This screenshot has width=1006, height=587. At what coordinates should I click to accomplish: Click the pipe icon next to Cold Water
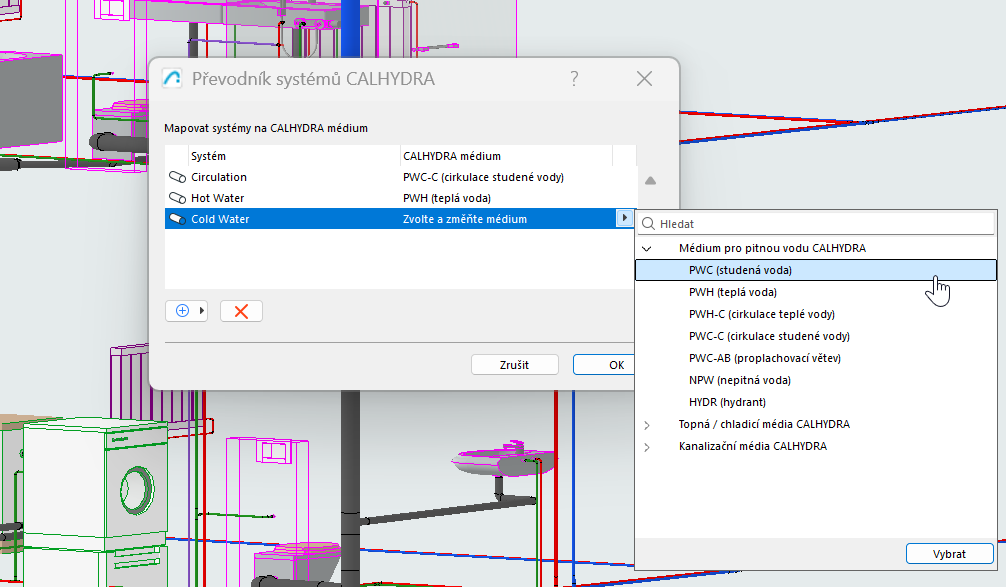[x=177, y=219]
